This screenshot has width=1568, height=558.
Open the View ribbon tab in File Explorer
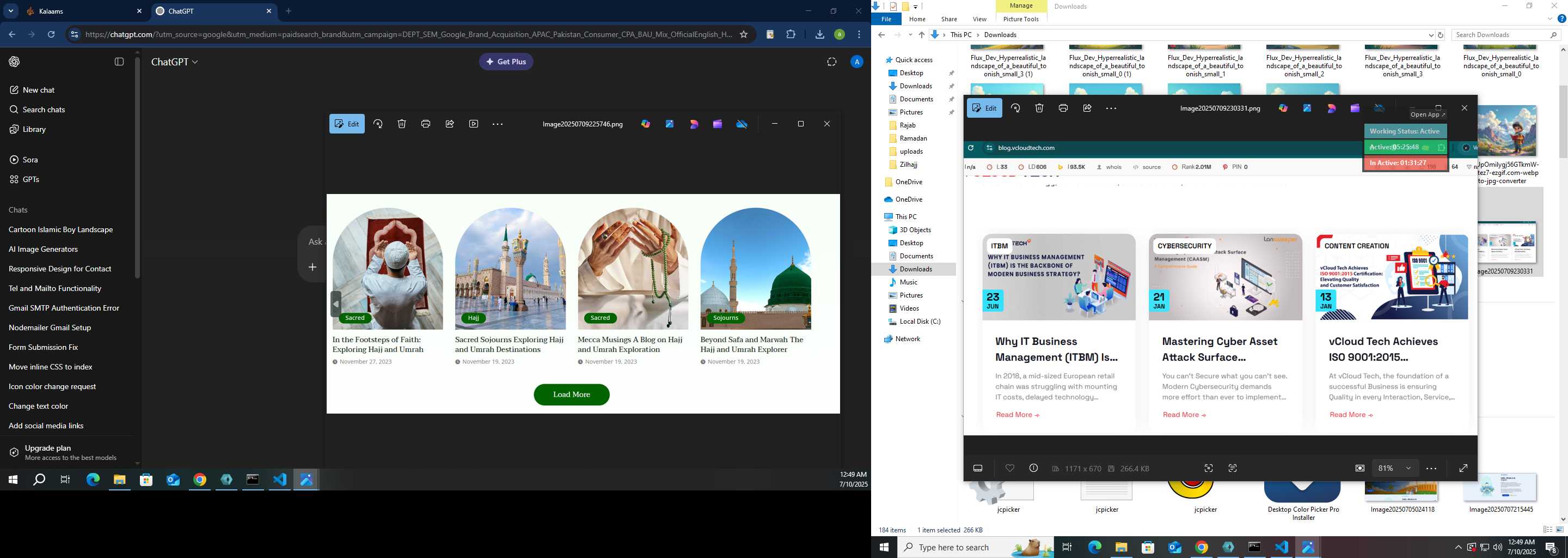(979, 19)
